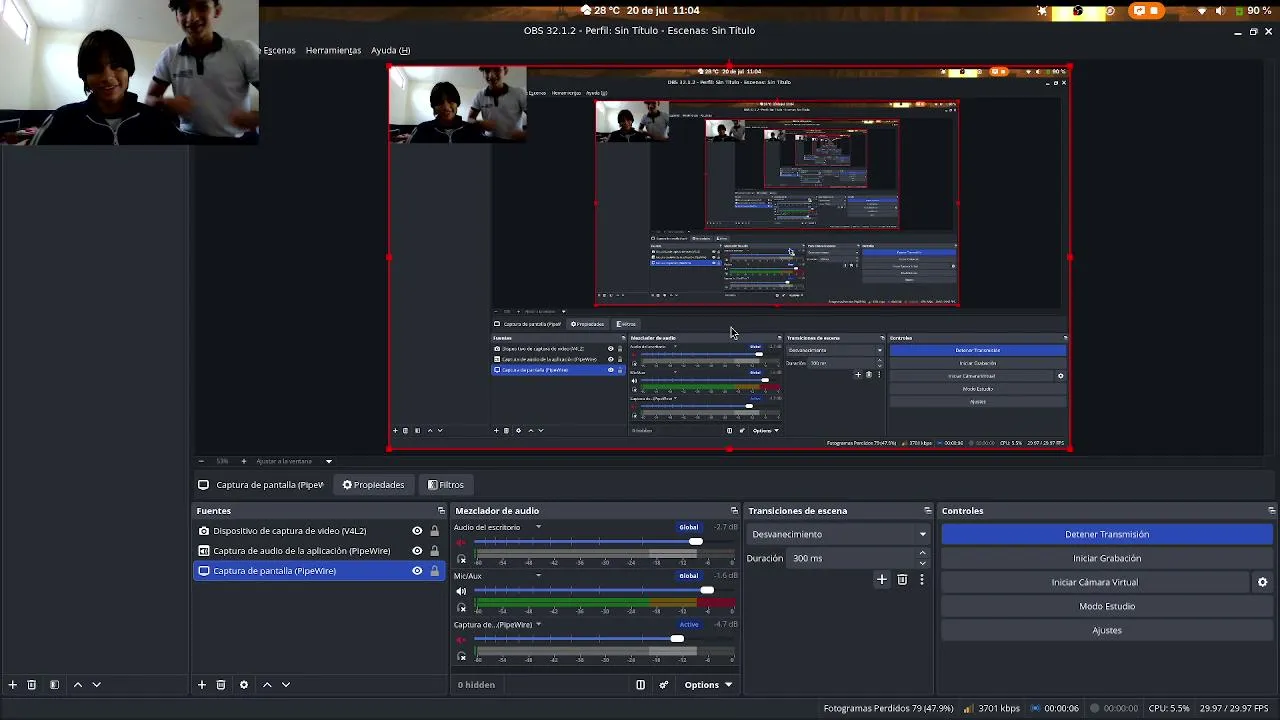
Task: Add a new scene transition with plus icon
Action: pos(881,579)
